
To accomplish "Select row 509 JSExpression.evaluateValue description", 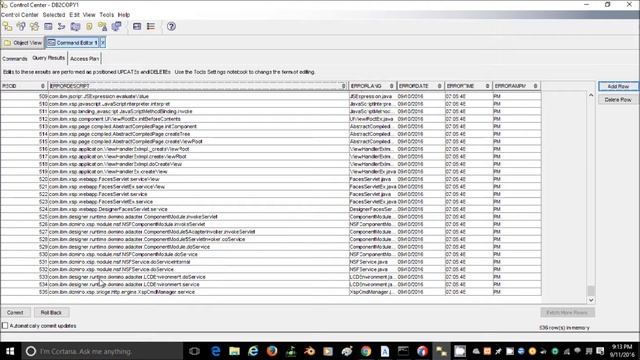I will pos(198,96).
